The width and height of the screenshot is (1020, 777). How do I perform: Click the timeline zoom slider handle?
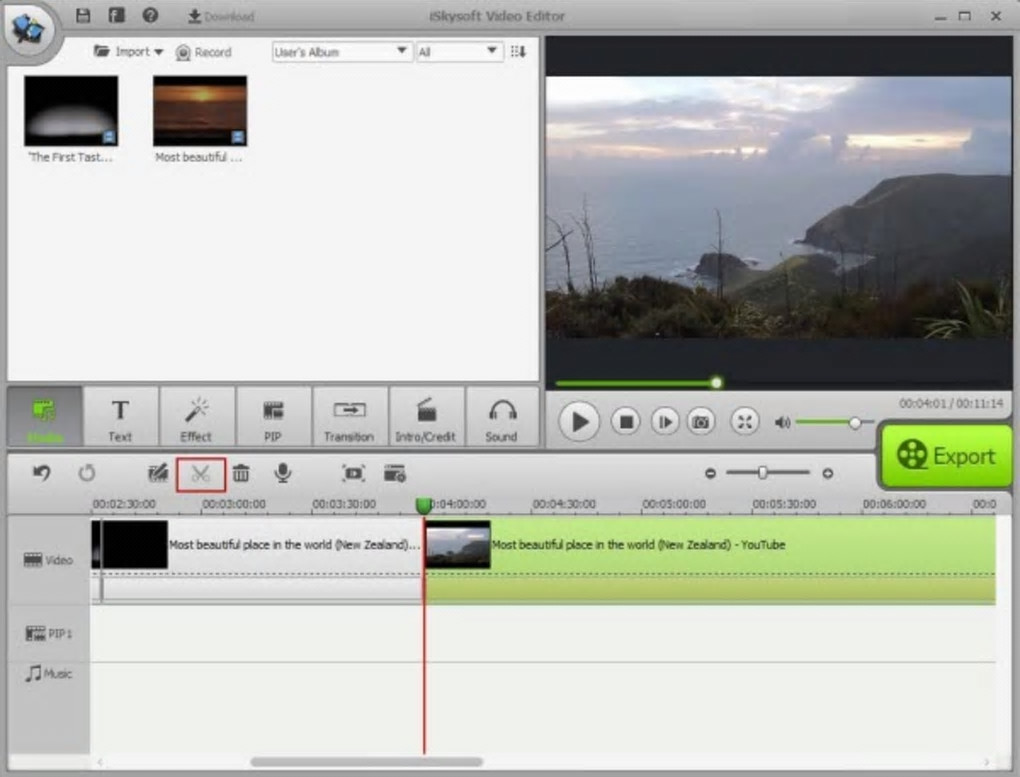762,473
